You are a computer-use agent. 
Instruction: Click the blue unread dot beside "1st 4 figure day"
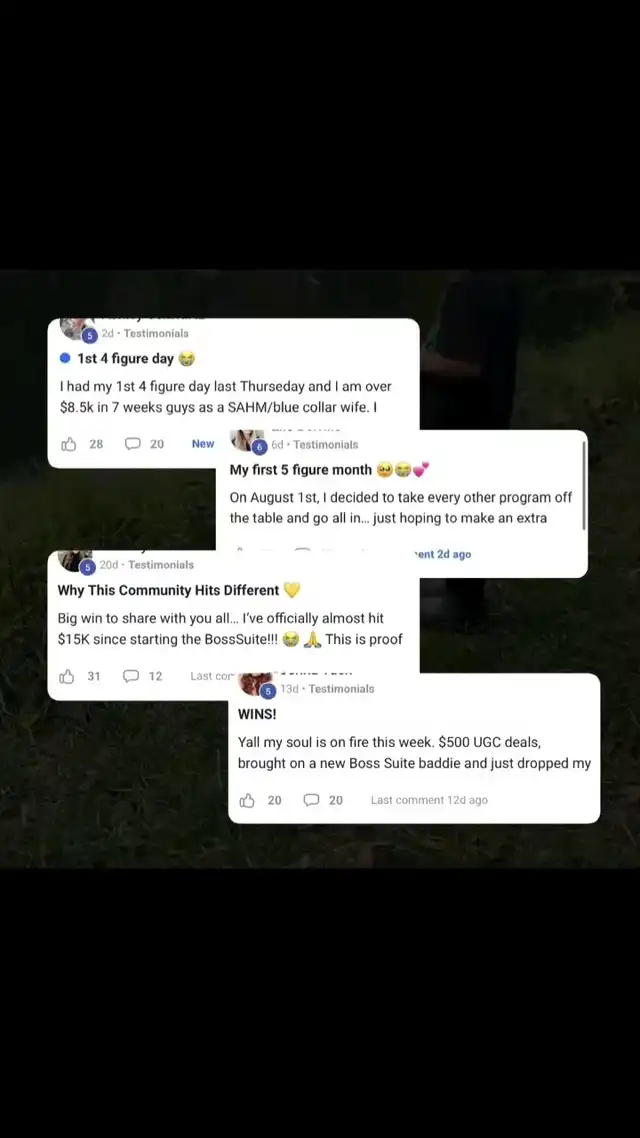coord(65,359)
